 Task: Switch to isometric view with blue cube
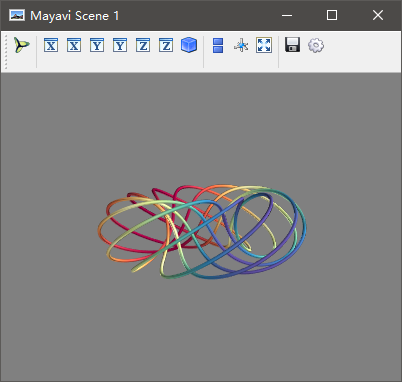[189, 45]
